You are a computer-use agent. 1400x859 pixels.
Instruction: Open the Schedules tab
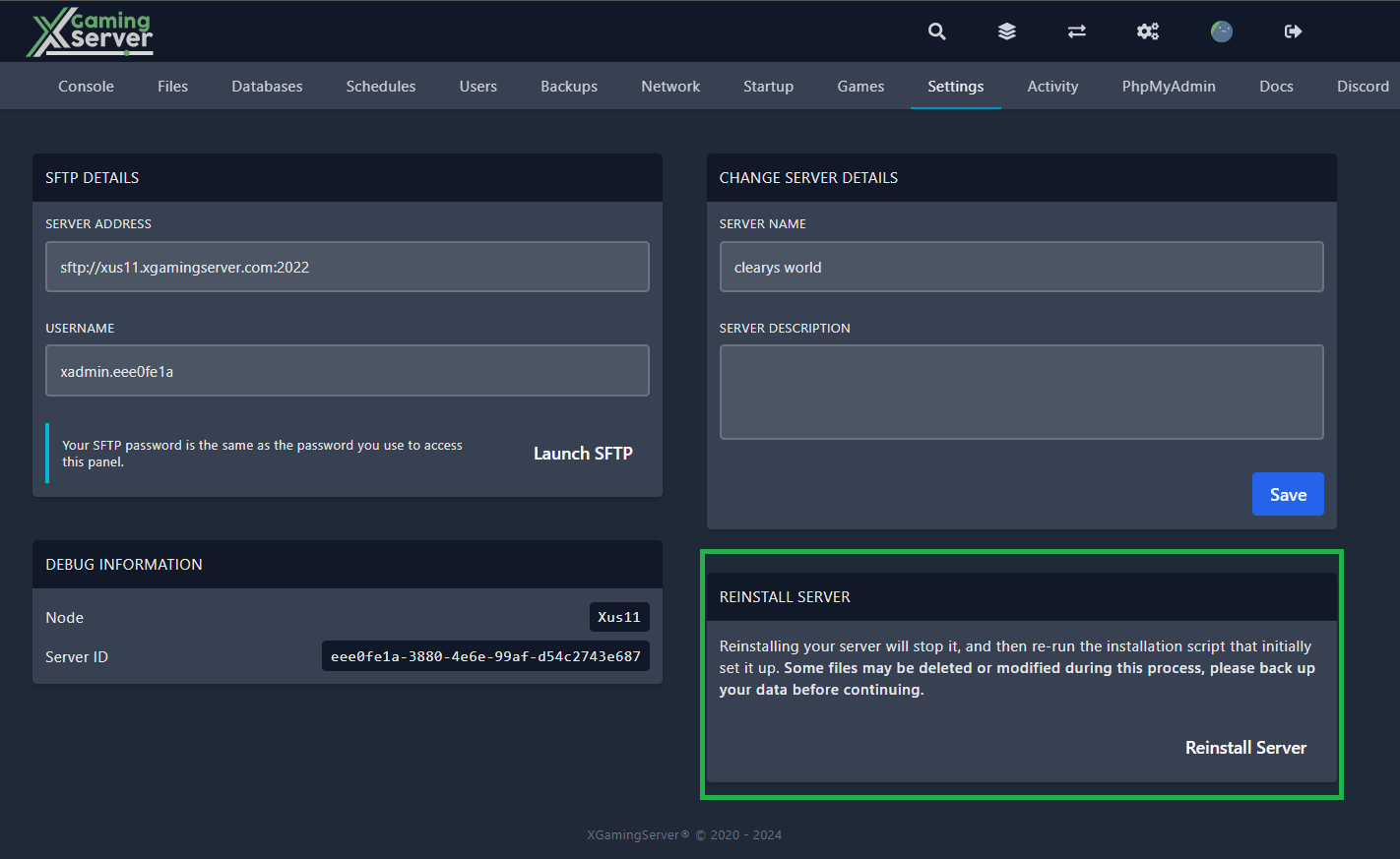point(381,86)
